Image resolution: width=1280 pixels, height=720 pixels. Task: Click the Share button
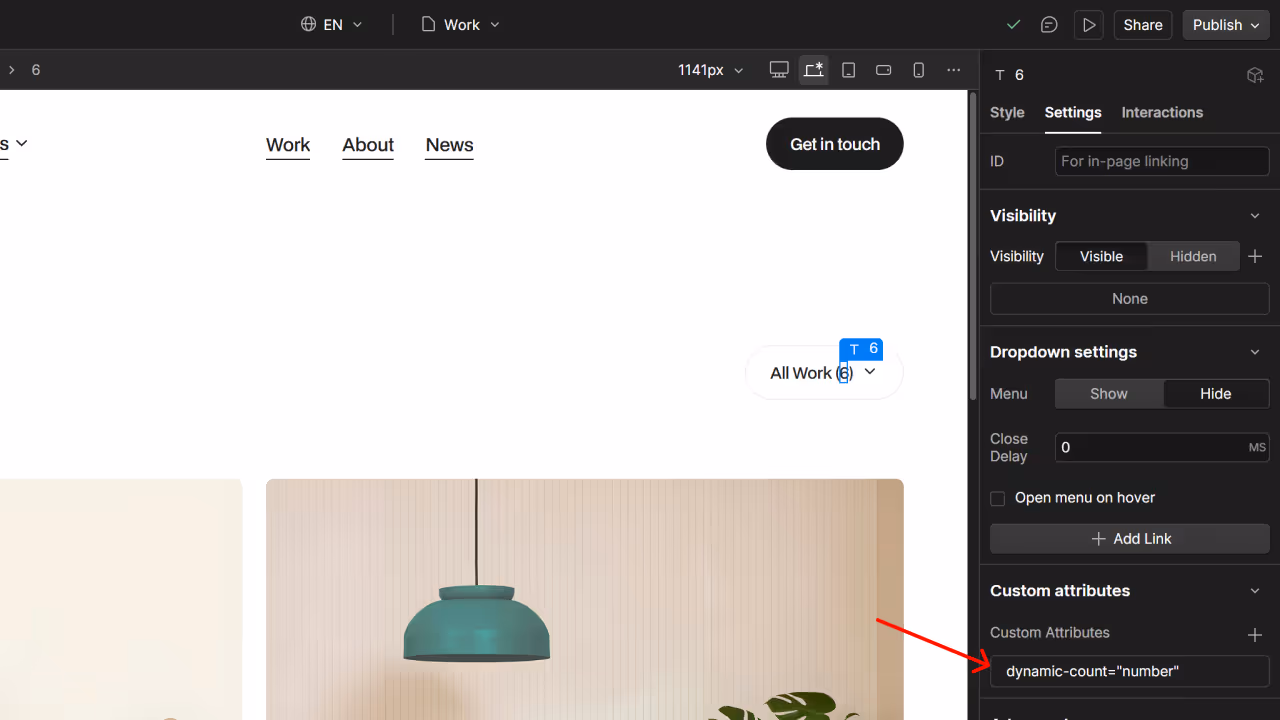coord(1142,24)
